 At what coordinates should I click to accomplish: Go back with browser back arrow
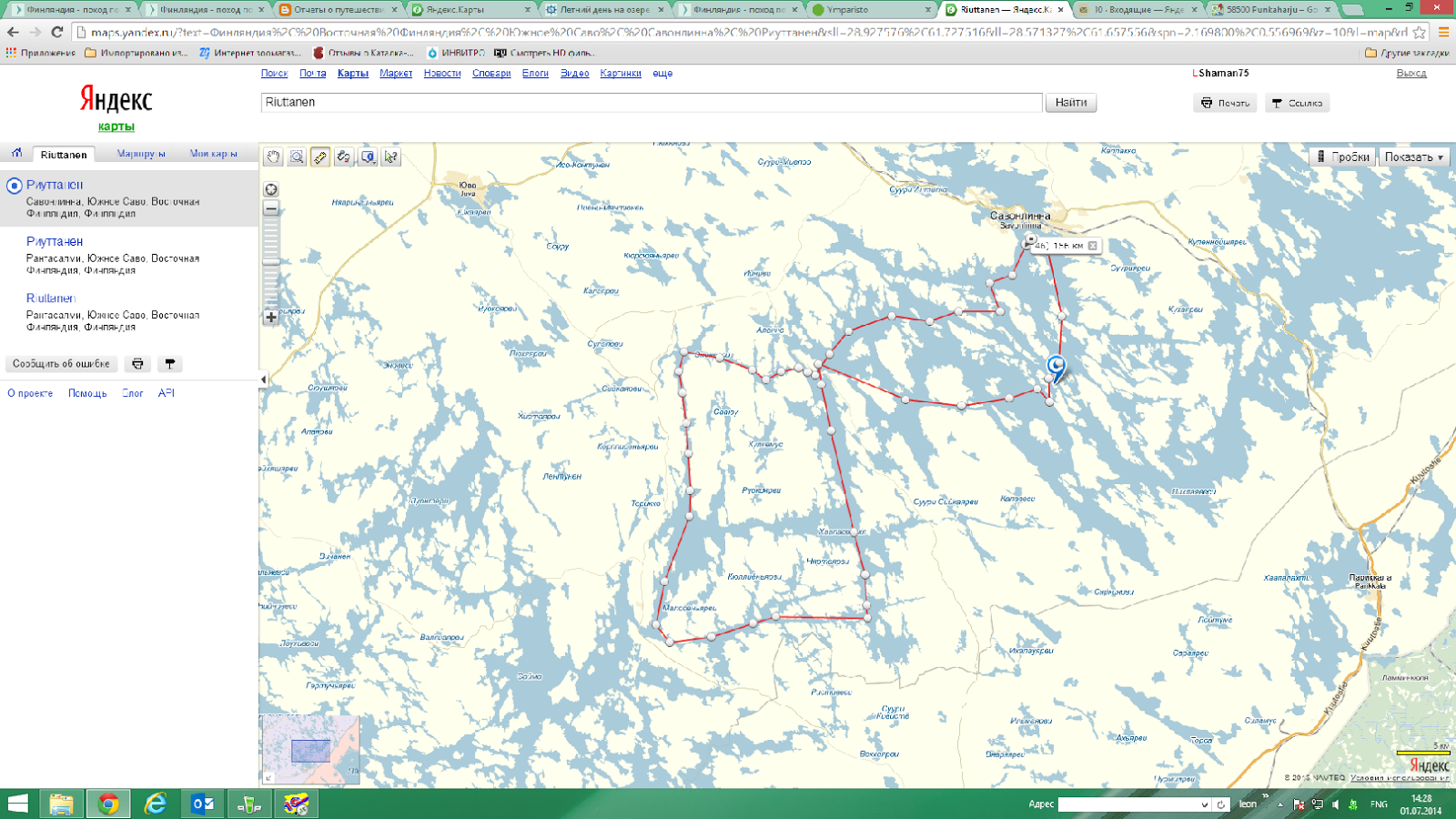[x=13, y=32]
